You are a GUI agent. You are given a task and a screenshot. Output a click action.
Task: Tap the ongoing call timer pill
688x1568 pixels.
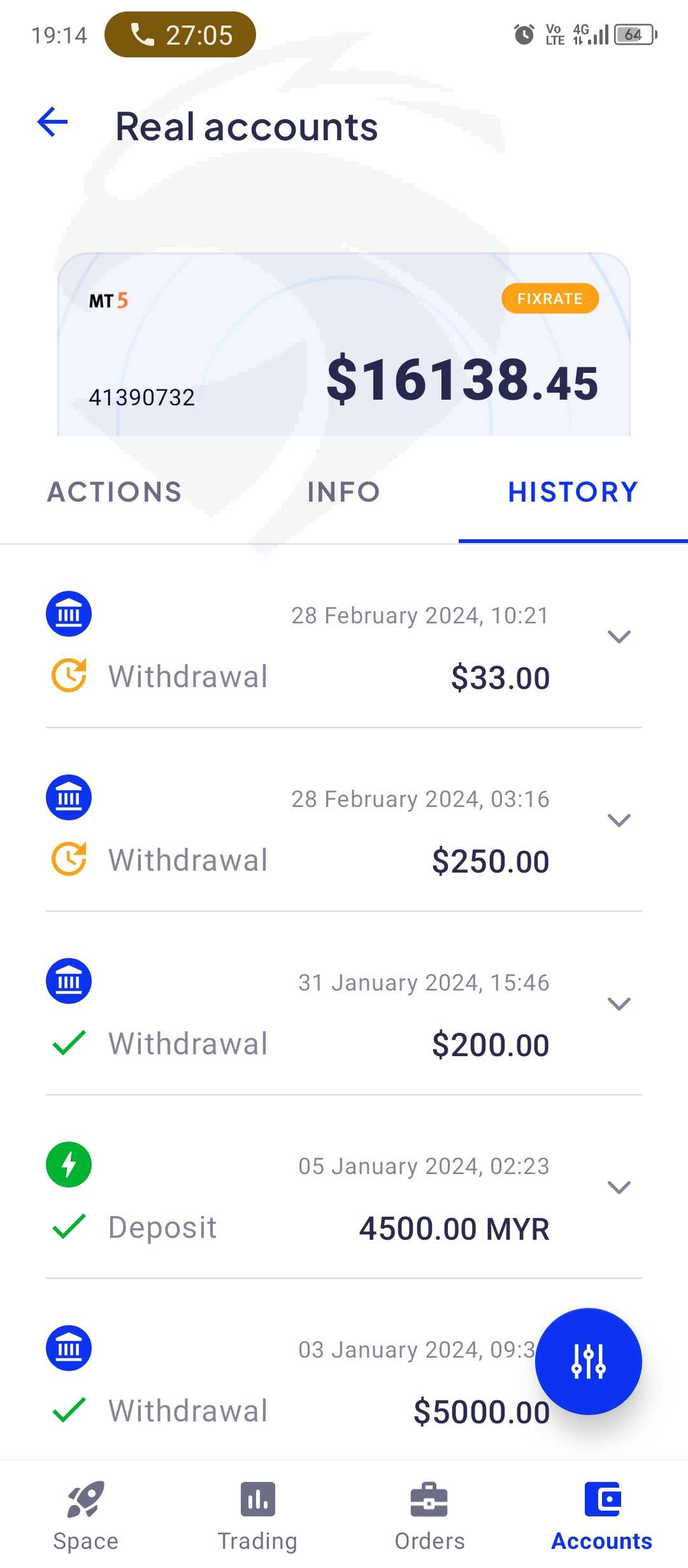tap(180, 34)
